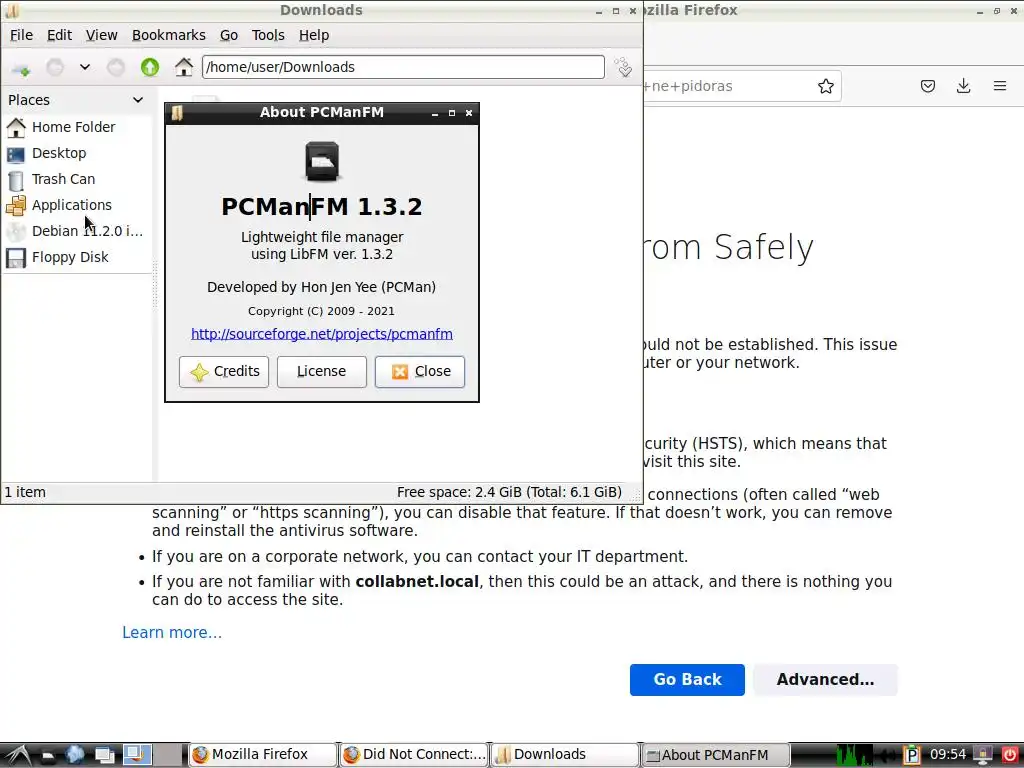Click the Close button in About PCManFM
Viewport: 1024px width, 768px height.
pos(420,372)
